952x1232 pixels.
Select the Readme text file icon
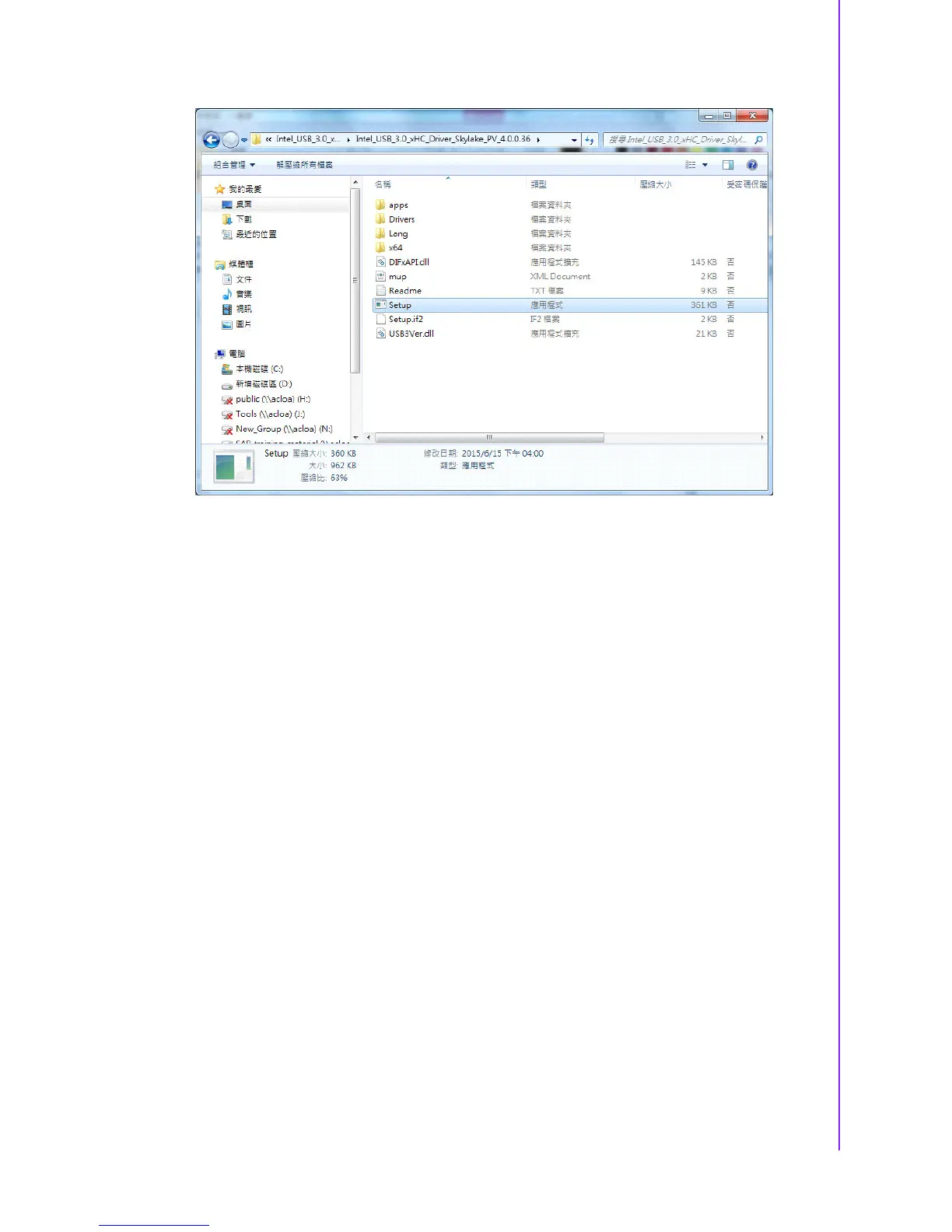[x=380, y=290]
